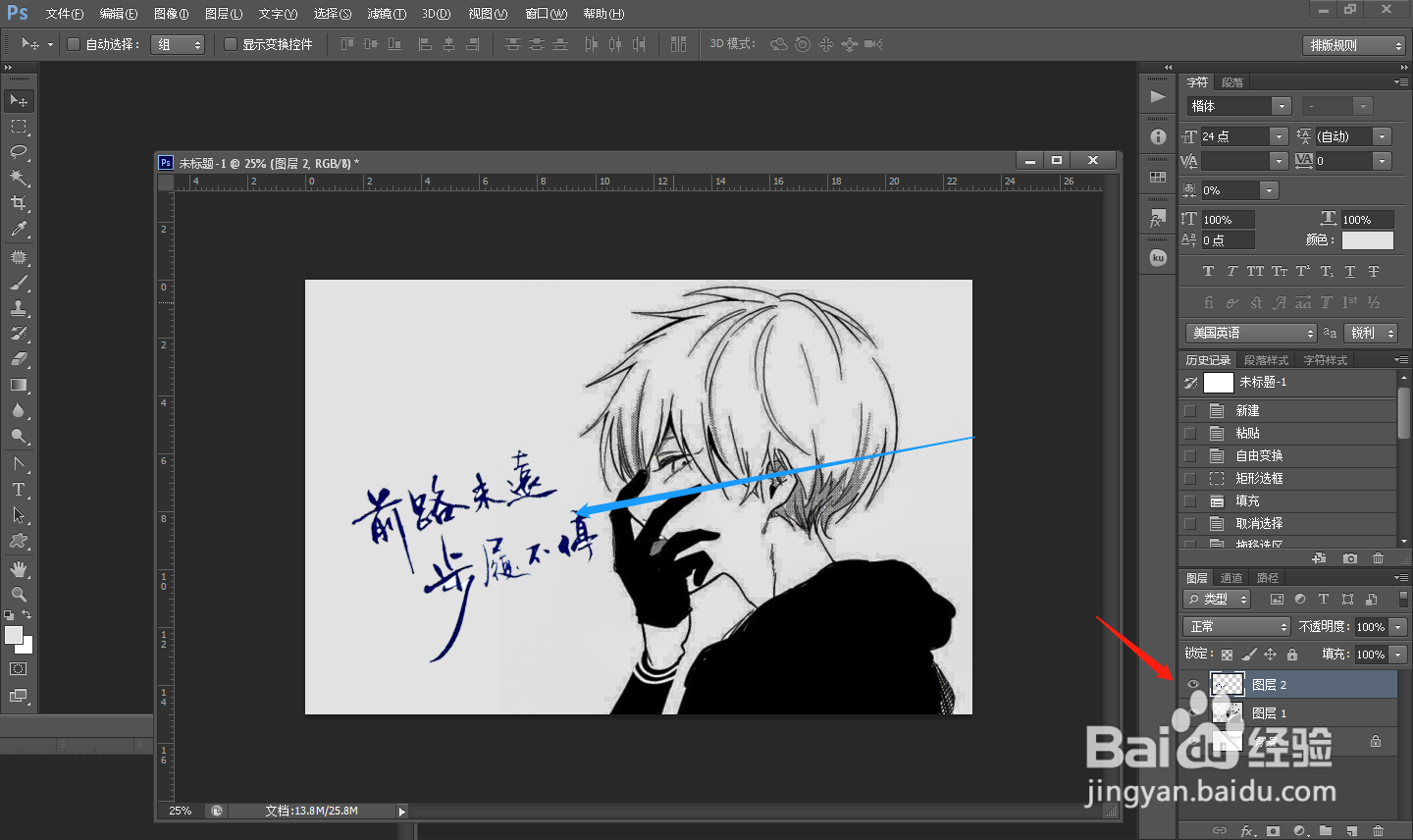1413x840 pixels.
Task: Open the anti-aliasing 锐利 dropdown
Action: coord(1370,334)
